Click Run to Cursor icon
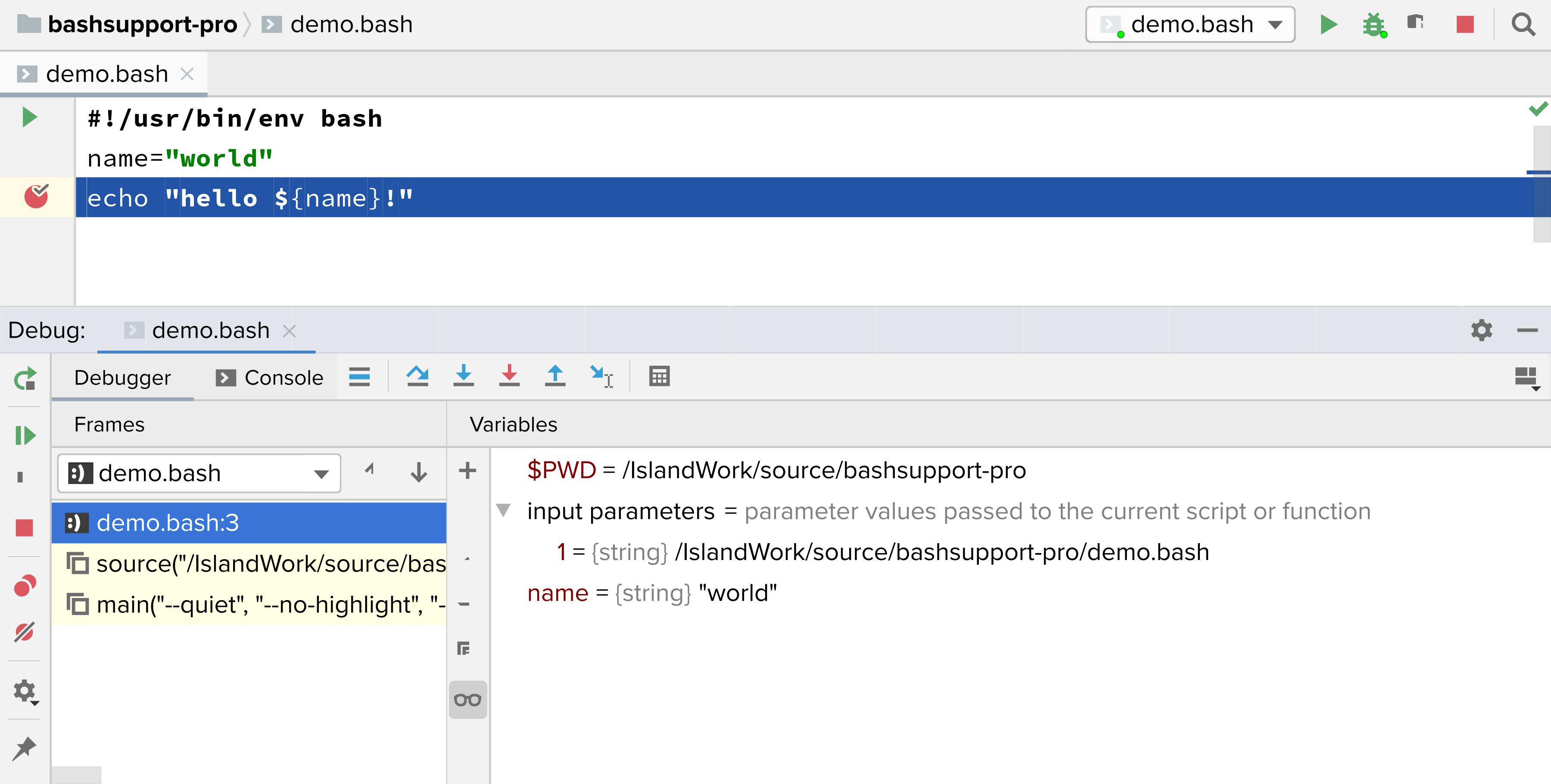This screenshot has height=784, width=1551. coord(601,376)
